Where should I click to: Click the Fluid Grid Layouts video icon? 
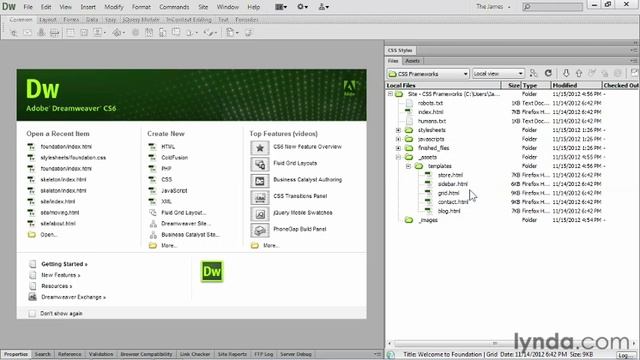point(260,164)
